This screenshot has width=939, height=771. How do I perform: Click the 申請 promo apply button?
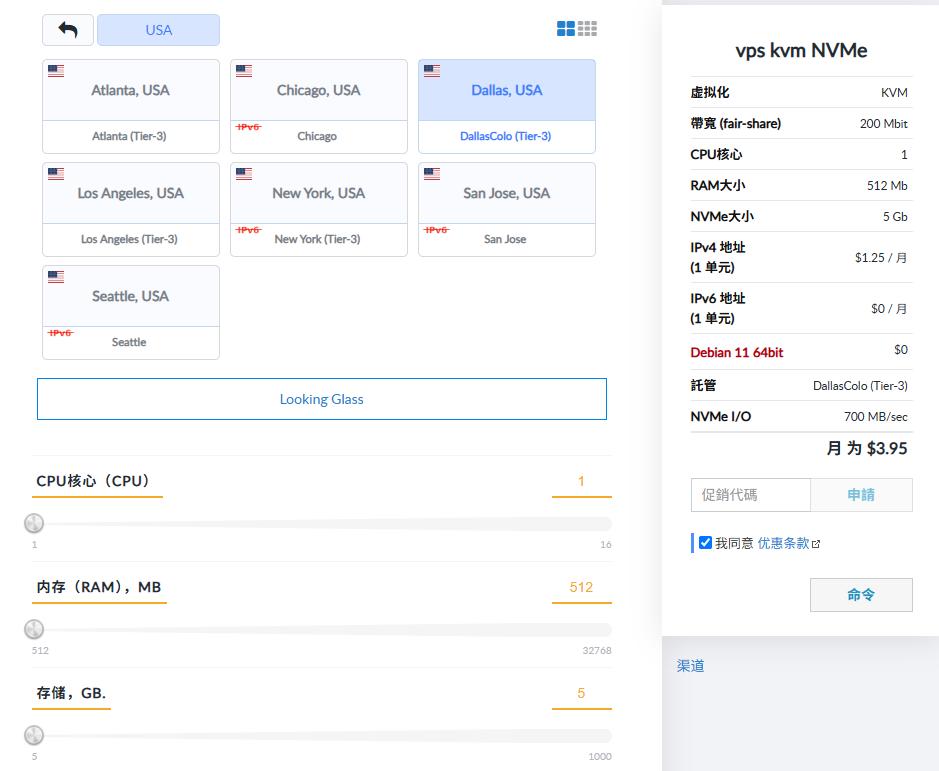pos(861,495)
